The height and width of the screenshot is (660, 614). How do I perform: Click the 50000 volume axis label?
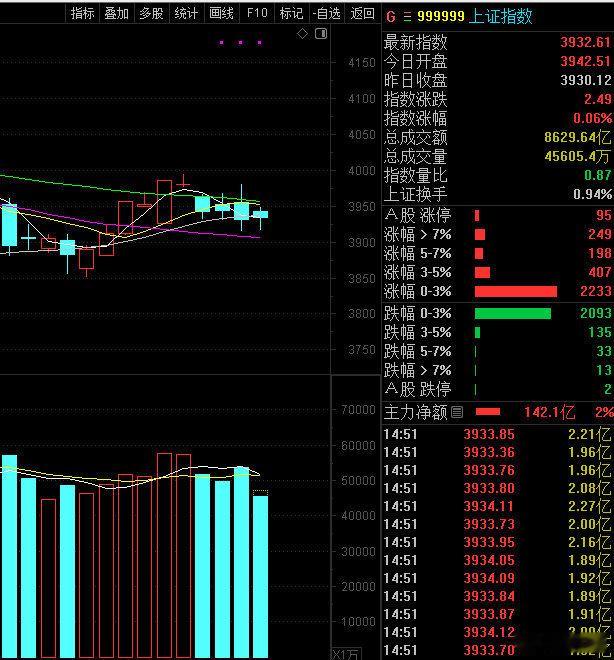point(358,481)
